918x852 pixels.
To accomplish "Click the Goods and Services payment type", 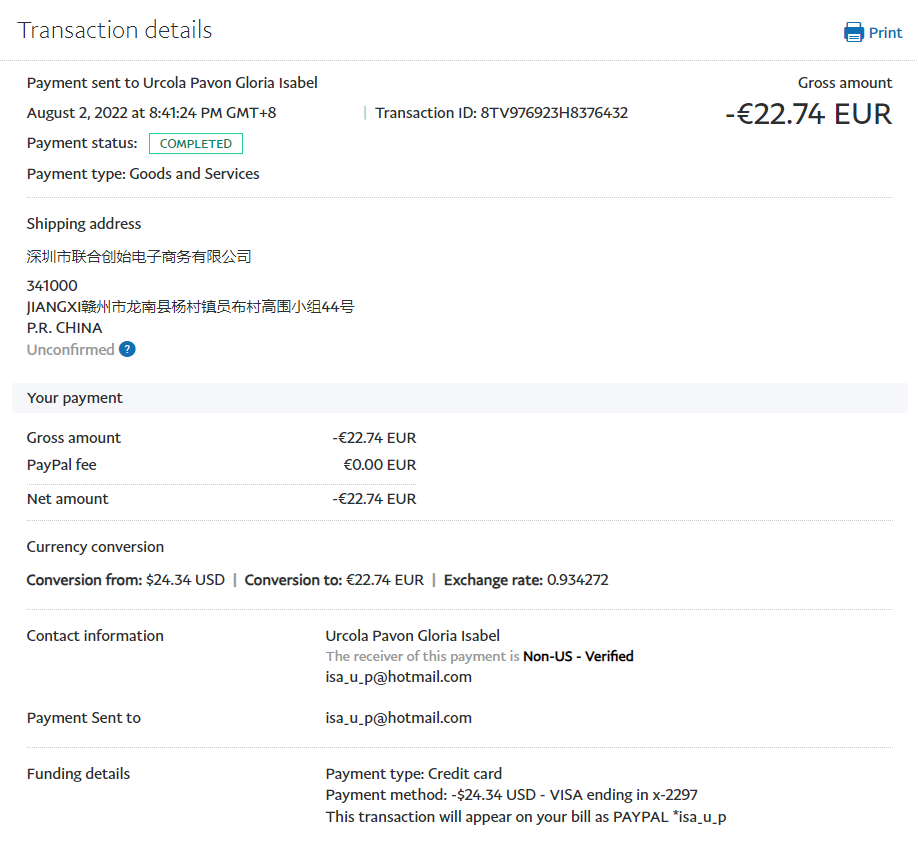I will click(x=194, y=174).
